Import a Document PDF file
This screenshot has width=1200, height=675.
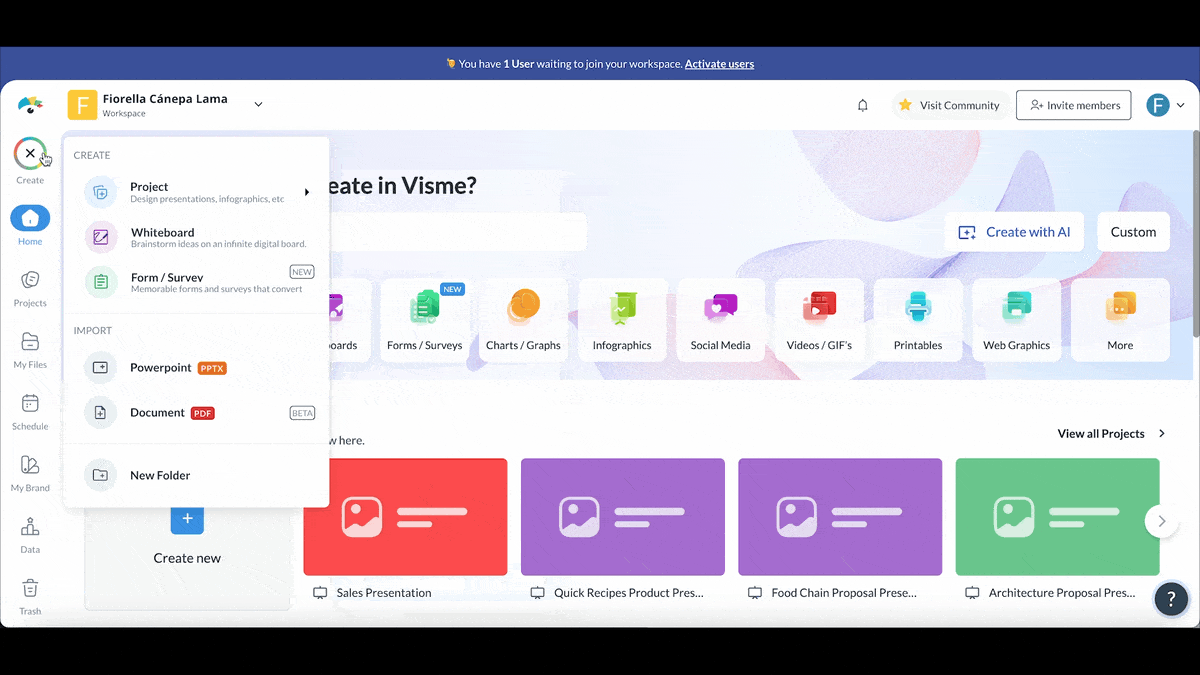(197, 413)
